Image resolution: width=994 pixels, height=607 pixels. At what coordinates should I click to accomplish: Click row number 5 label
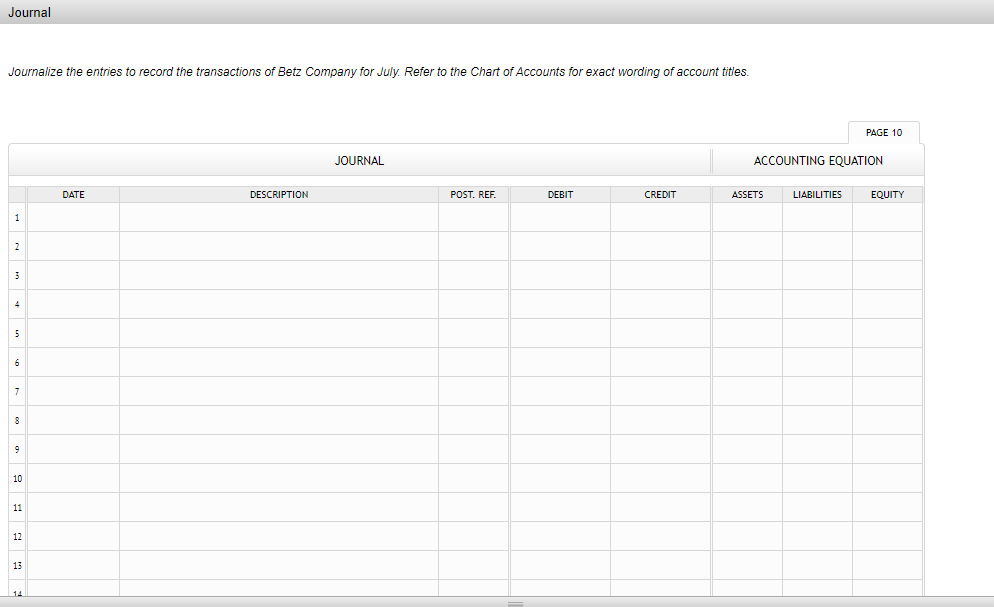pos(16,333)
